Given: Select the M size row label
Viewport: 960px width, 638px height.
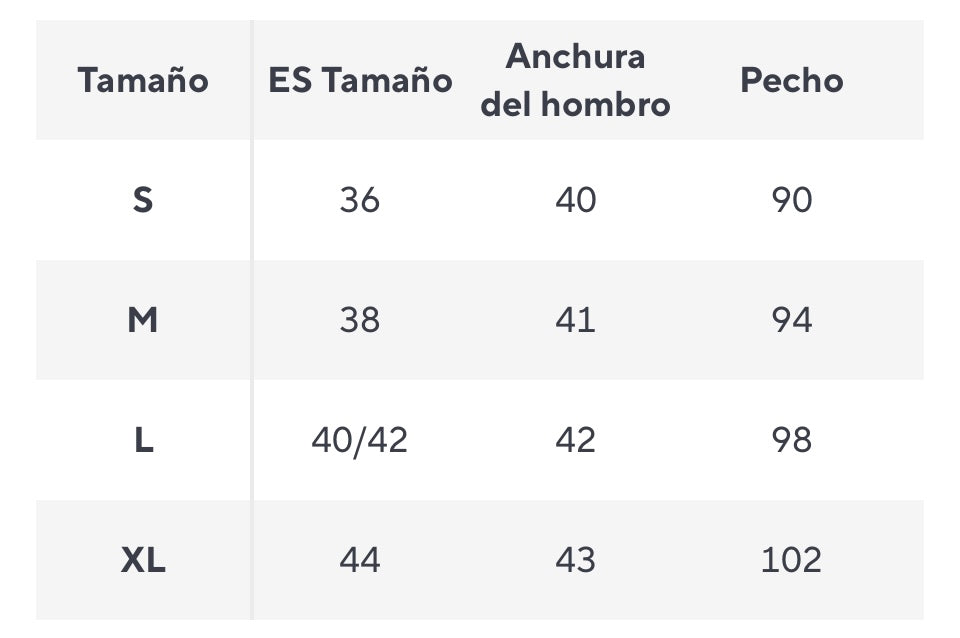Looking at the screenshot, I should (x=143, y=320).
